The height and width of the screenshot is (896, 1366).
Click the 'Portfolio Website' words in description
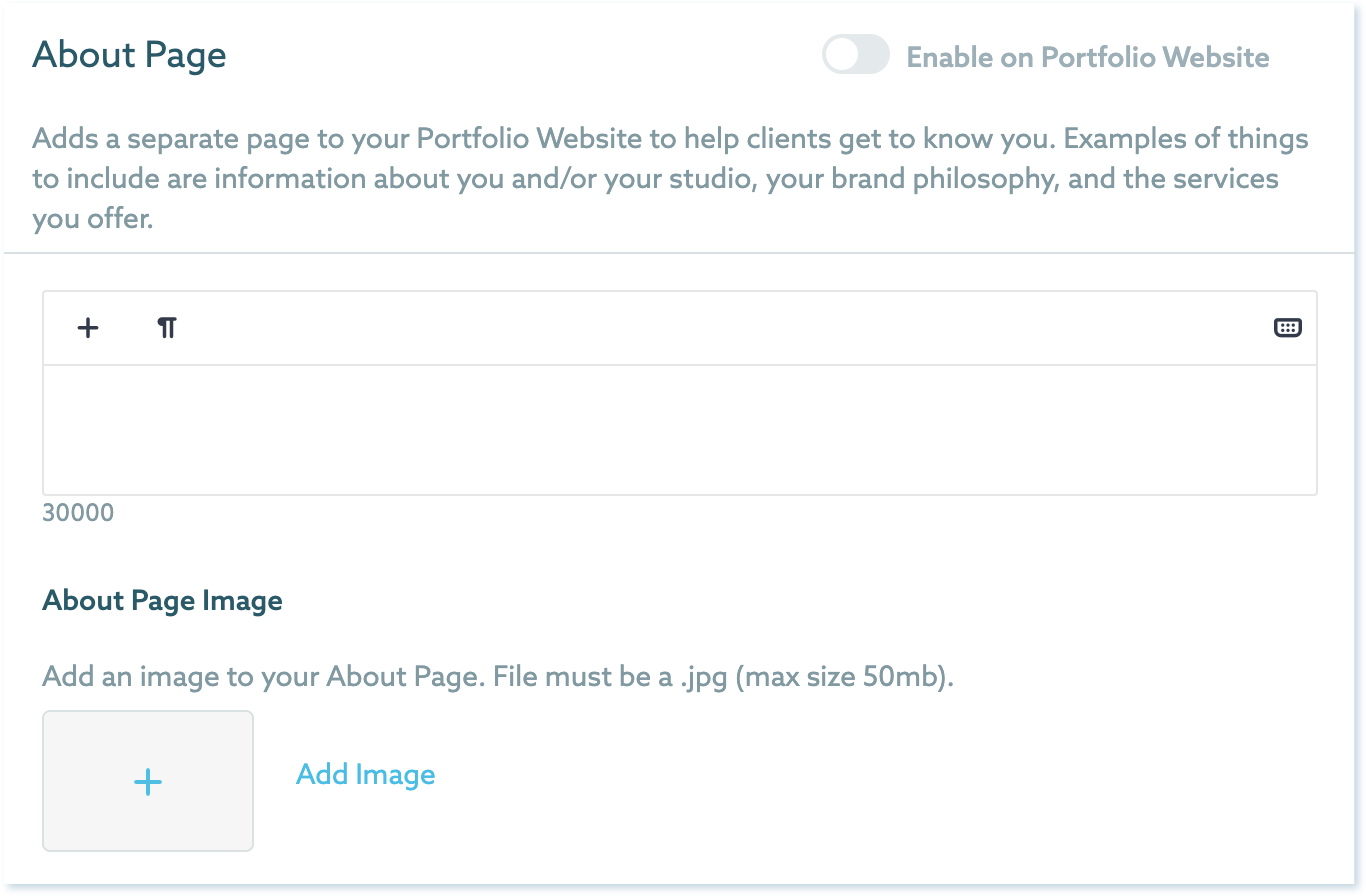tap(530, 138)
